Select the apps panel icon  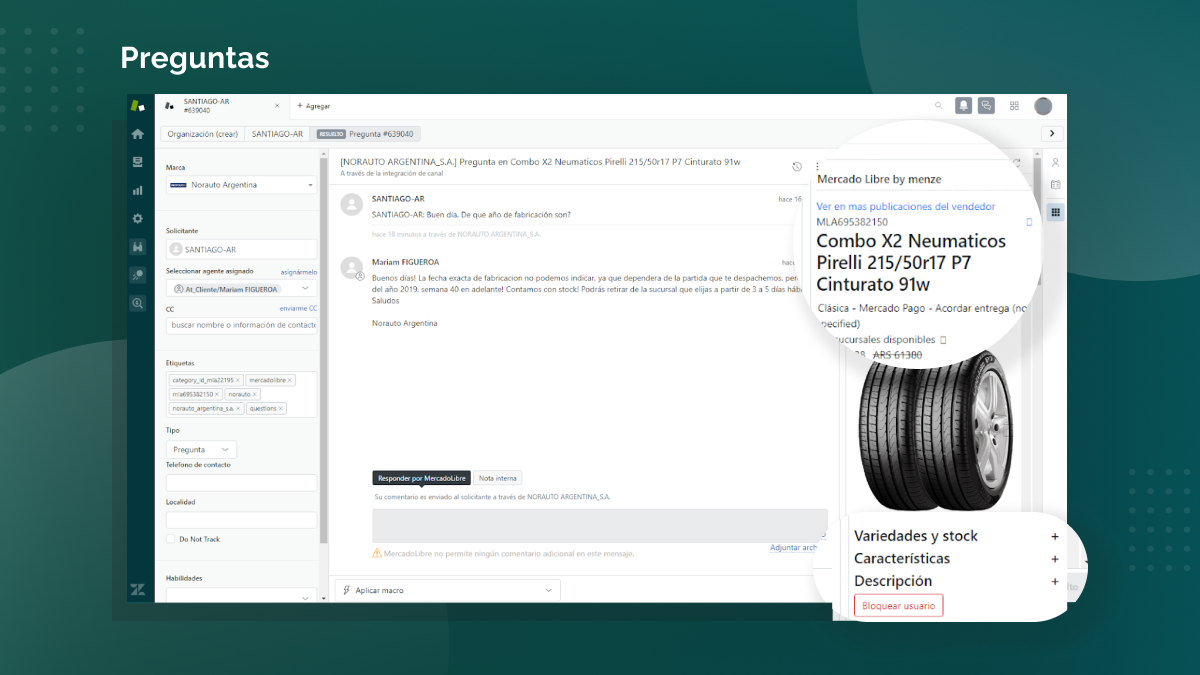point(1055,212)
